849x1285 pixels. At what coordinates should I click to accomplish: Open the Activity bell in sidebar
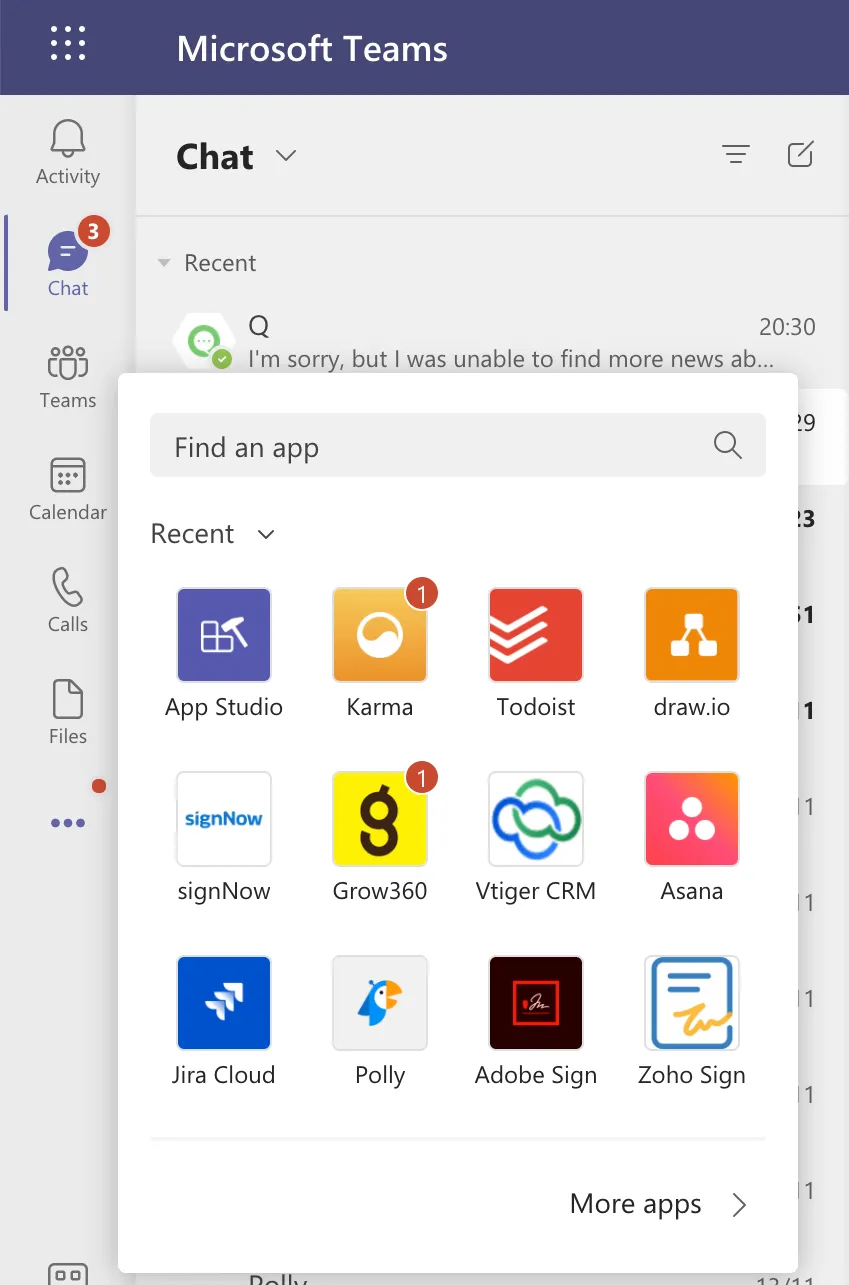(68, 152)
